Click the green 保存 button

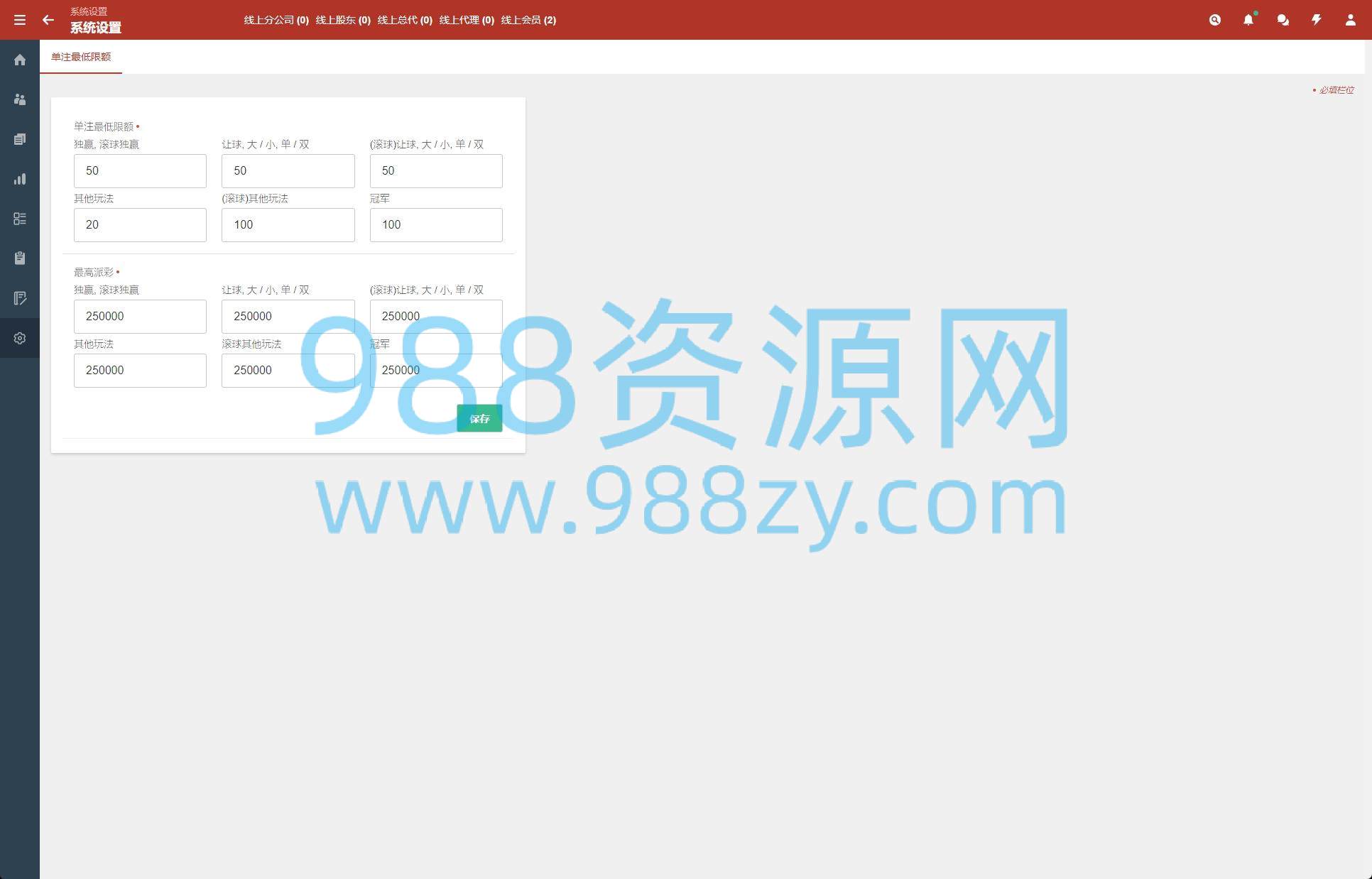479,418
